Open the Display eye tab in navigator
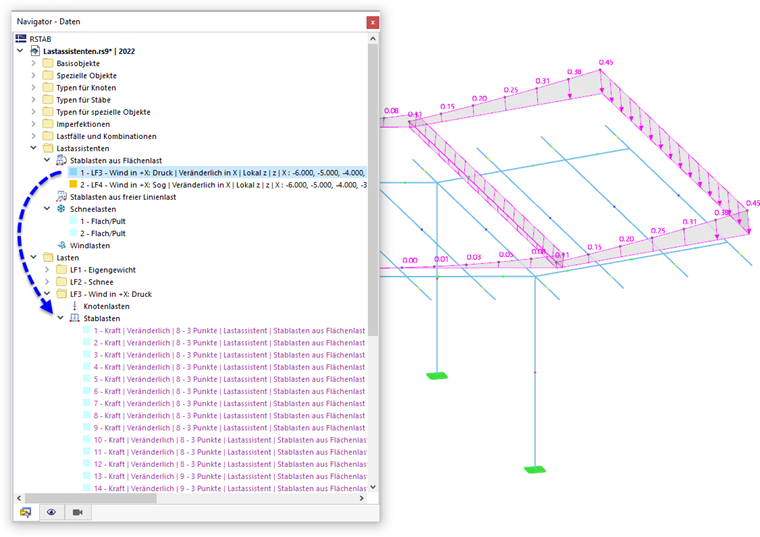The image size is (760, 537). (x=51, y=512)
